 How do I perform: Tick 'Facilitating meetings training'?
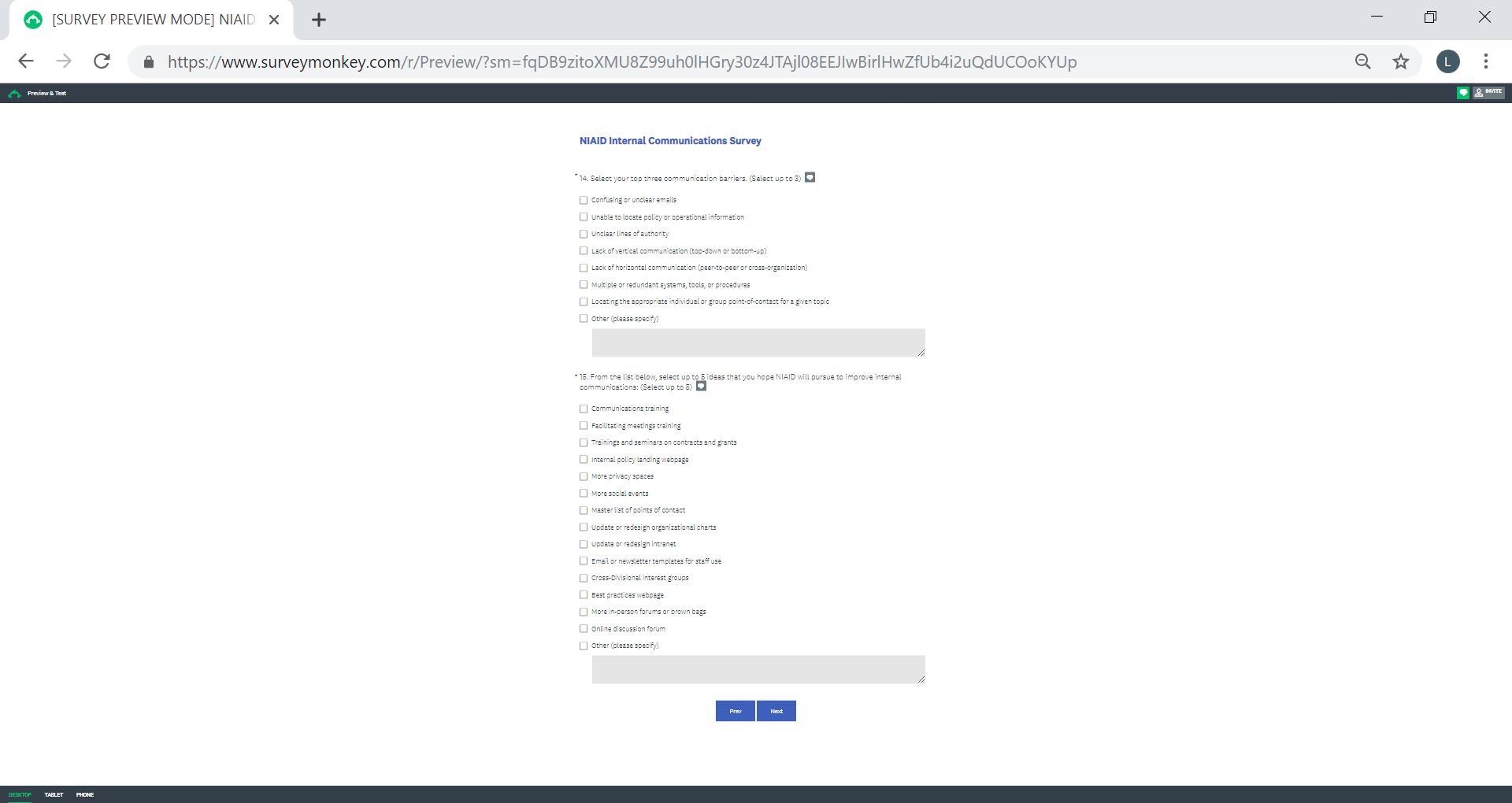(584, 426)
